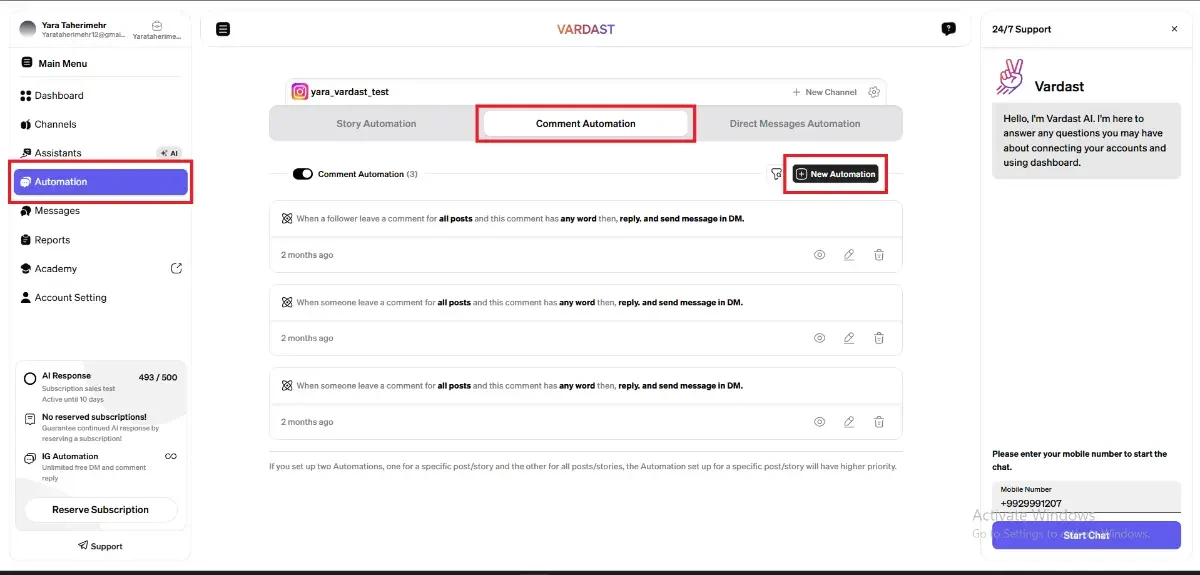
Task: Click the Academy external link icon
Action: tap(176, 268)
